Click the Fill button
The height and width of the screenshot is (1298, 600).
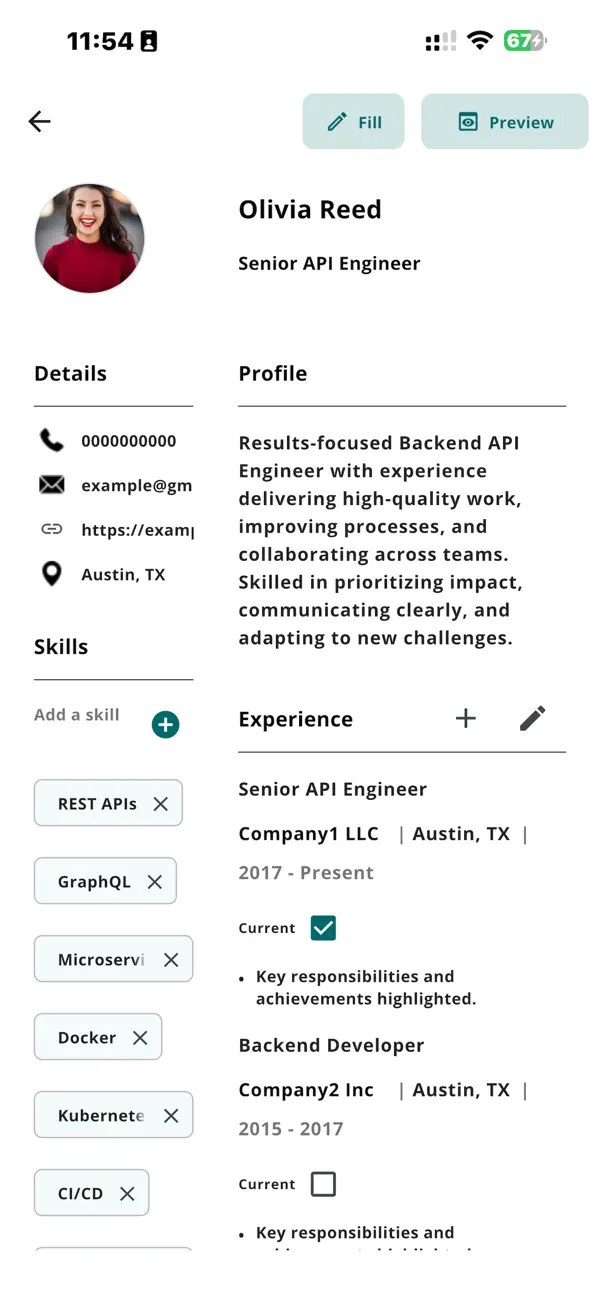(353, 121)
